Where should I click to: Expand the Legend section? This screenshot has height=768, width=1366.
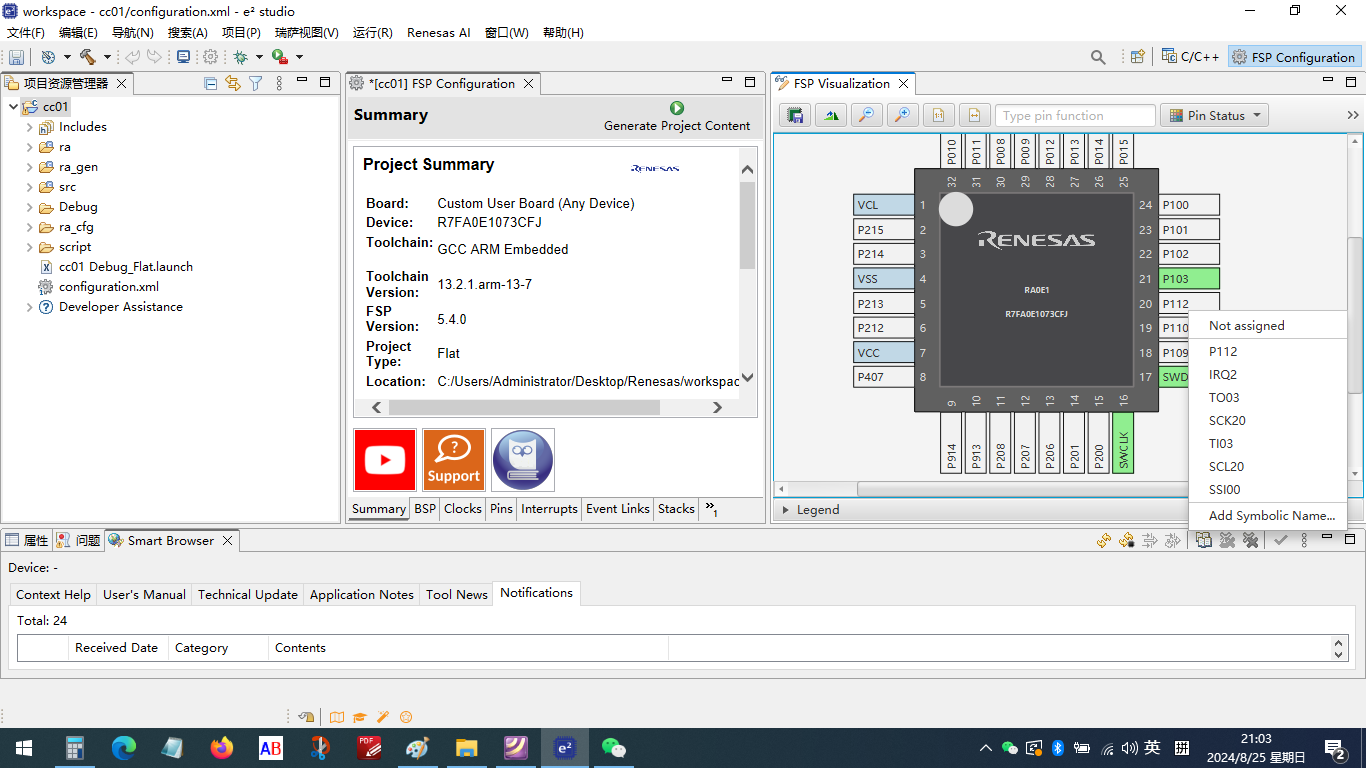point(785,510)
